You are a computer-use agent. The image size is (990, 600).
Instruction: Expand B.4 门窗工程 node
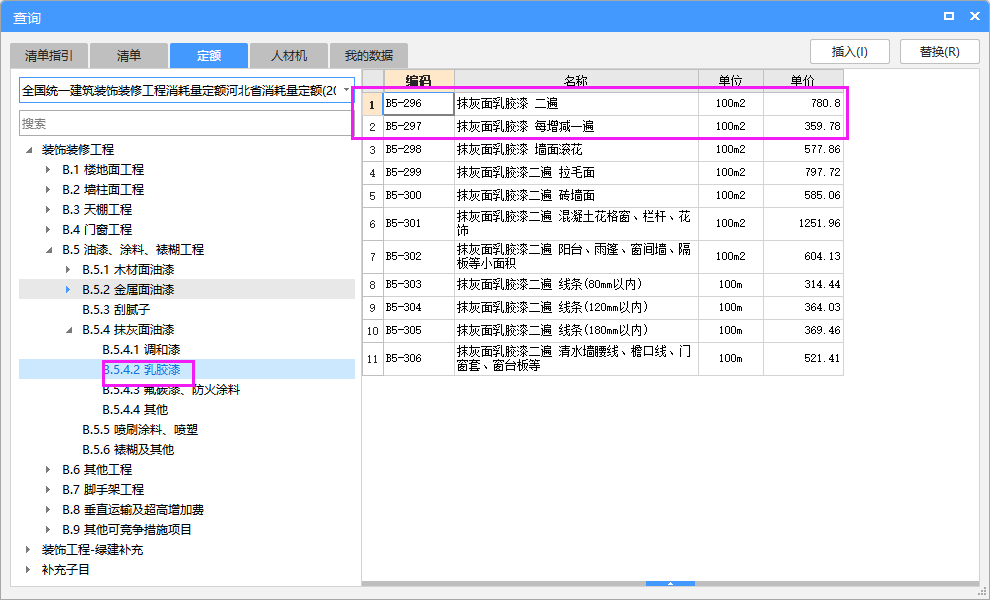tap(48, 230)
